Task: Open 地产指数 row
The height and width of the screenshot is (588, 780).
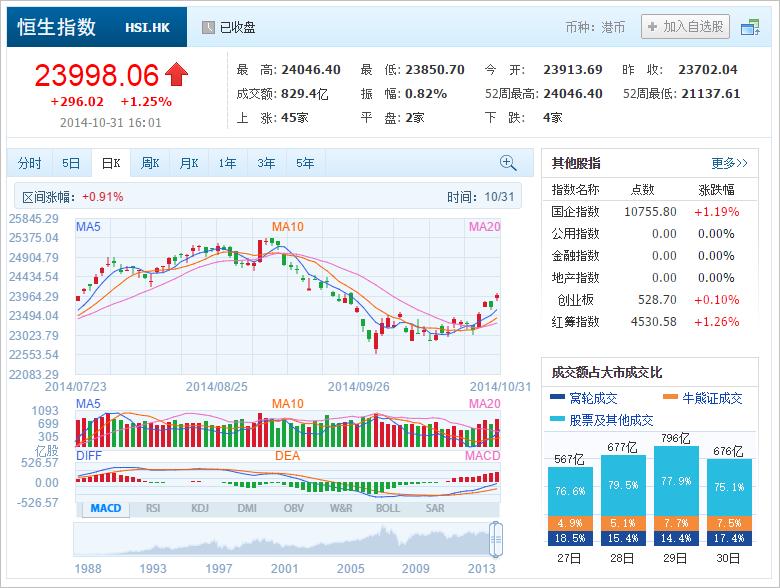Action: tap(650, 278)
